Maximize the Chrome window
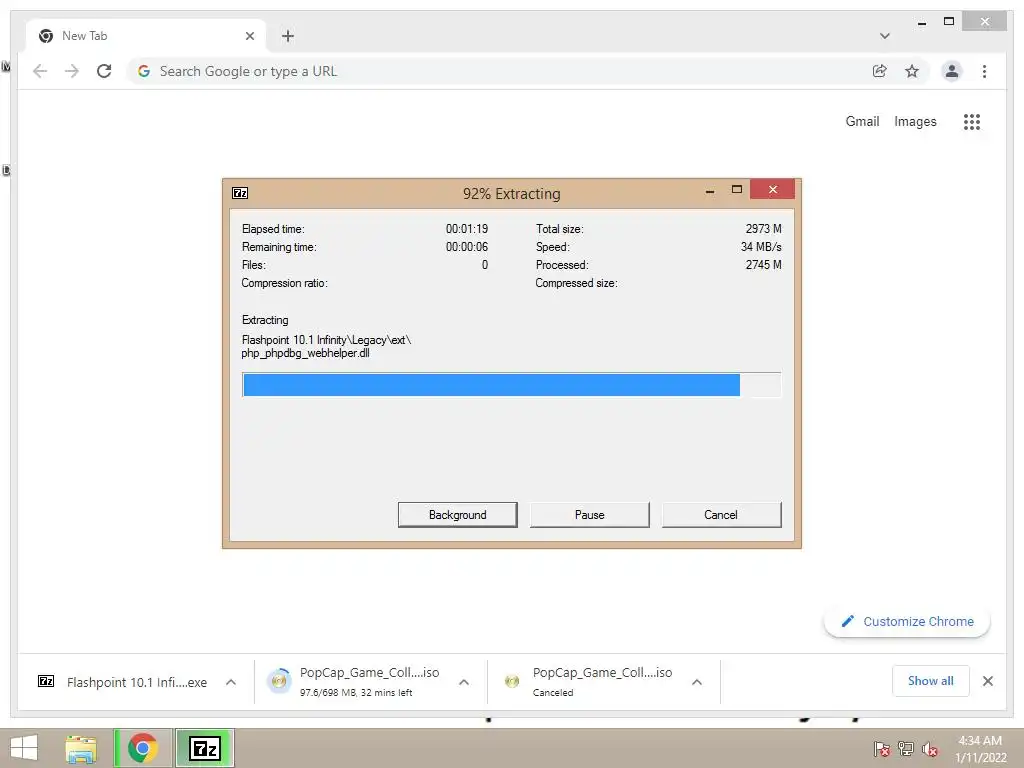This screenshot has height=768, width=1024. [x=949, y=22]
